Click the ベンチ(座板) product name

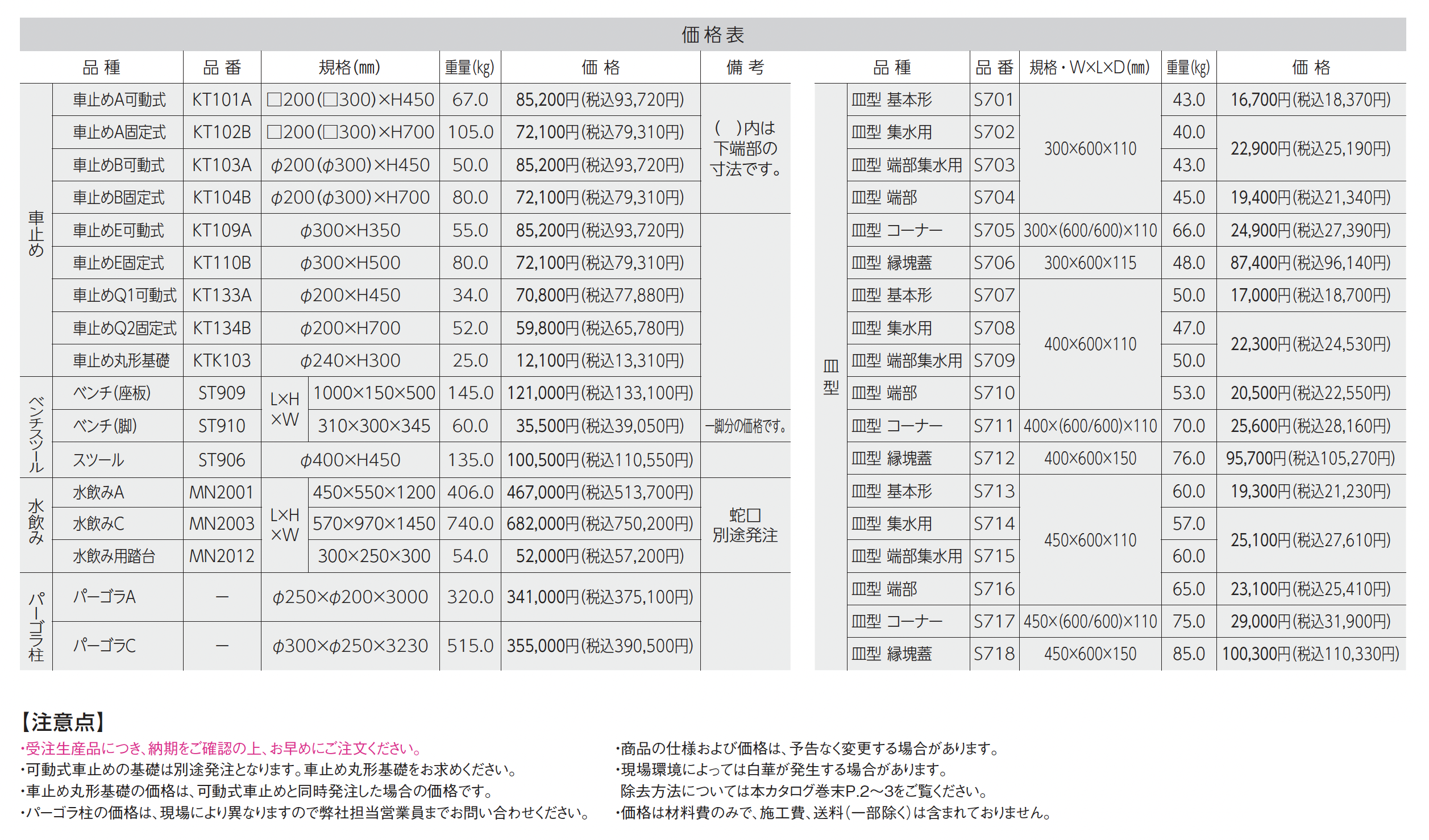pyautogui.click(x=112, y=393)
